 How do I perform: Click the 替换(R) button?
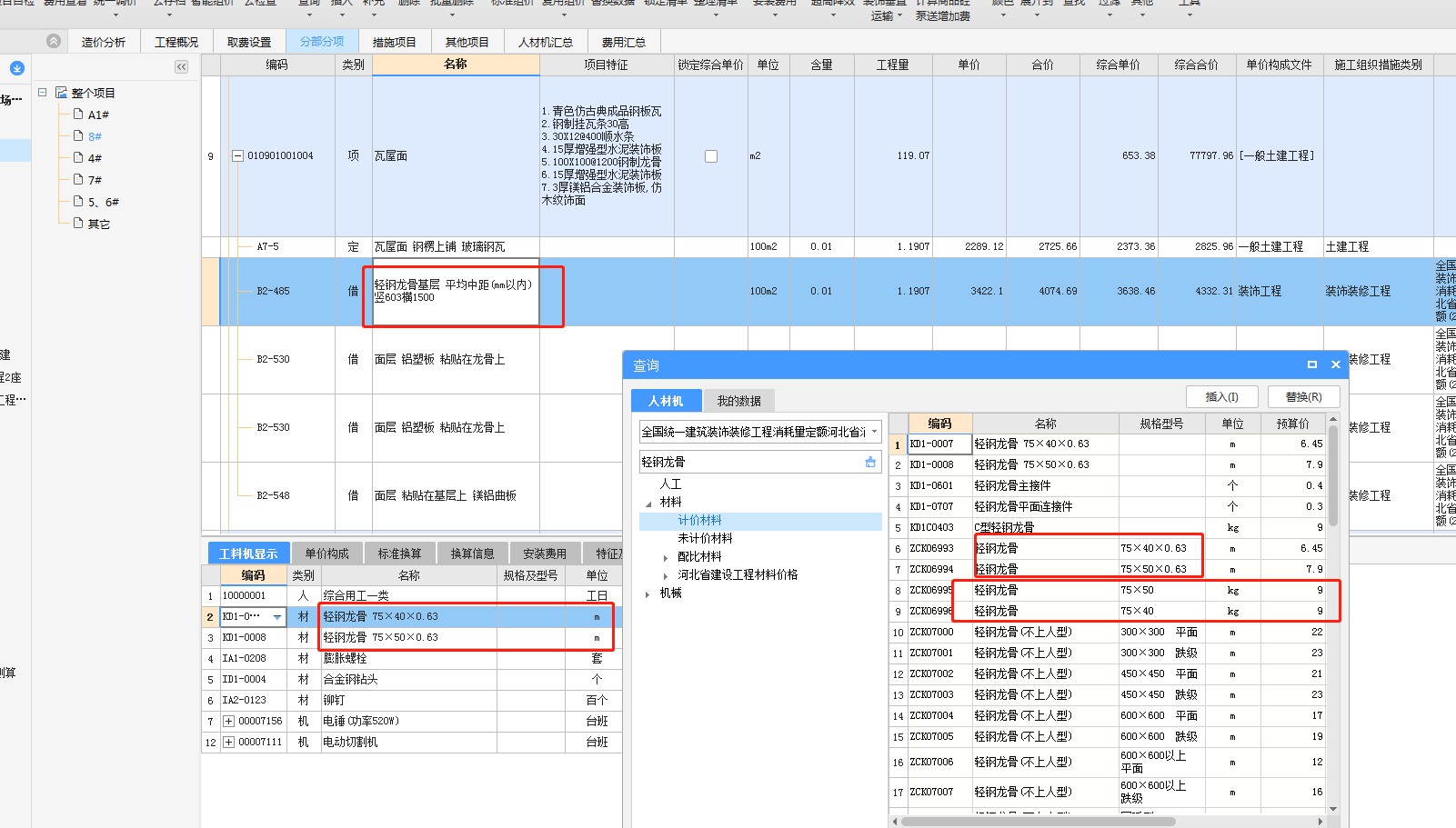(x=1303, y=397)
